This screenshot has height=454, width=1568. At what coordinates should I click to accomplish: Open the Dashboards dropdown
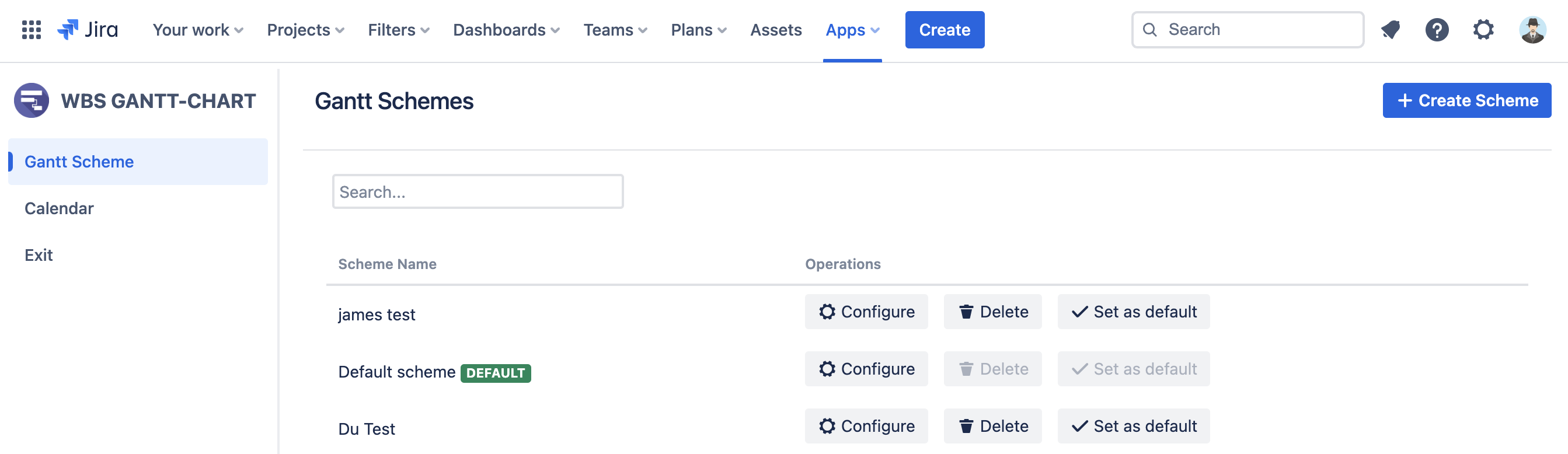coord(506,30)
